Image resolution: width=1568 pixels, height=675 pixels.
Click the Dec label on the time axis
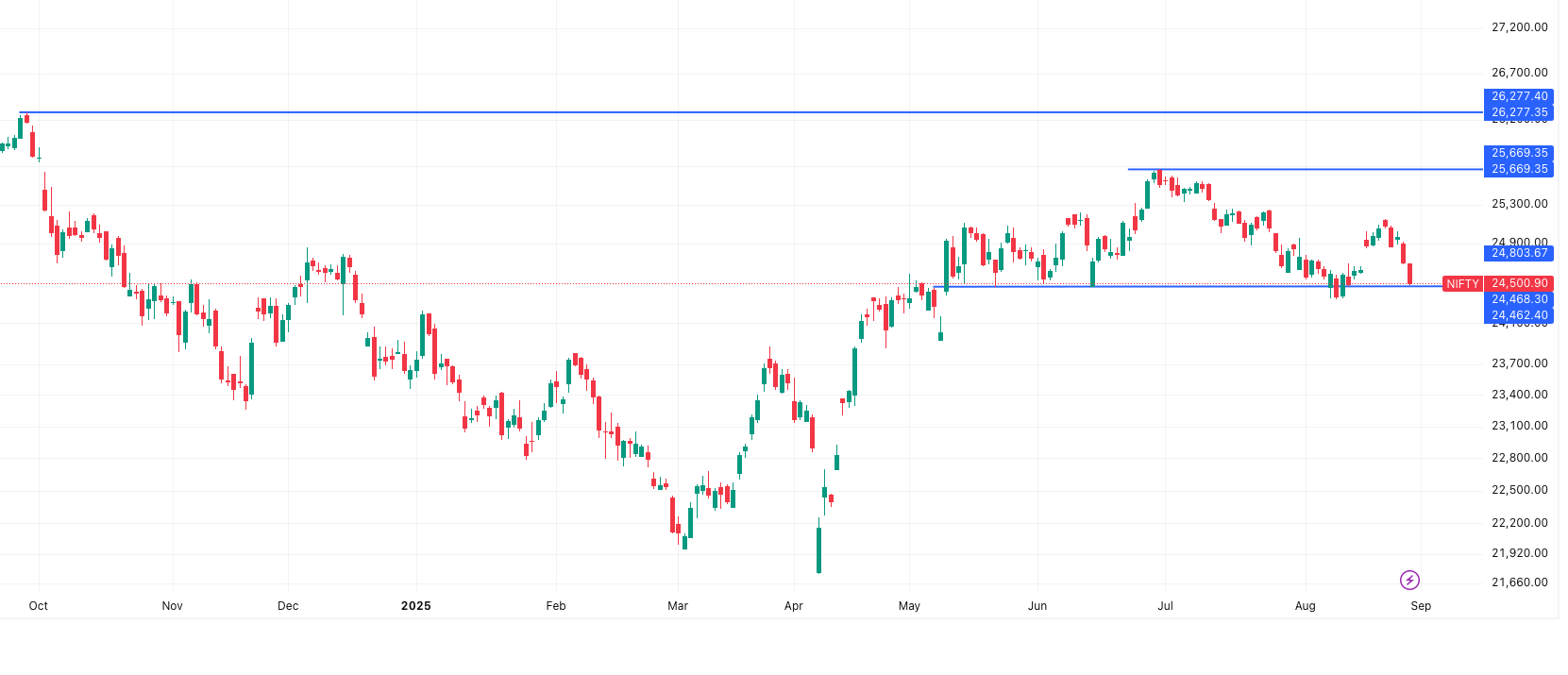[x=288, y=606]
